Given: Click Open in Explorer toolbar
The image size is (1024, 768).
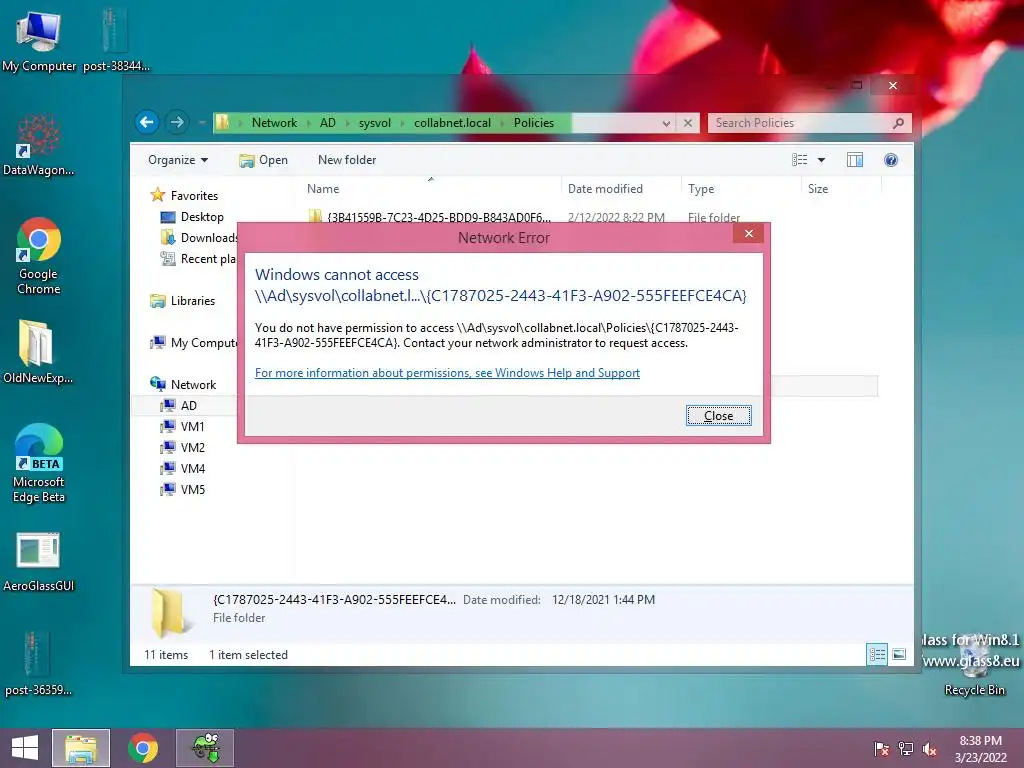Looking at the screenshot, I should tap(263, 160).
